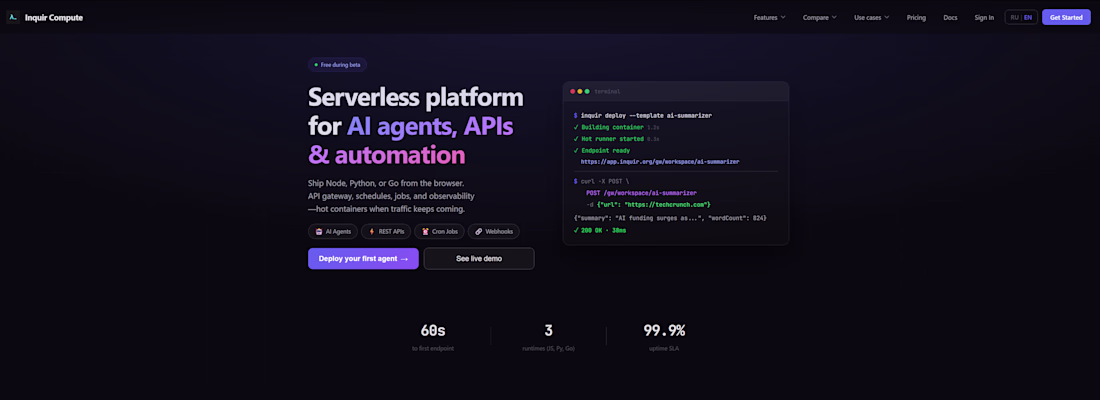Open See live demo
Image resolution: width=1100 pixels, height=400 pixels.
479,258
